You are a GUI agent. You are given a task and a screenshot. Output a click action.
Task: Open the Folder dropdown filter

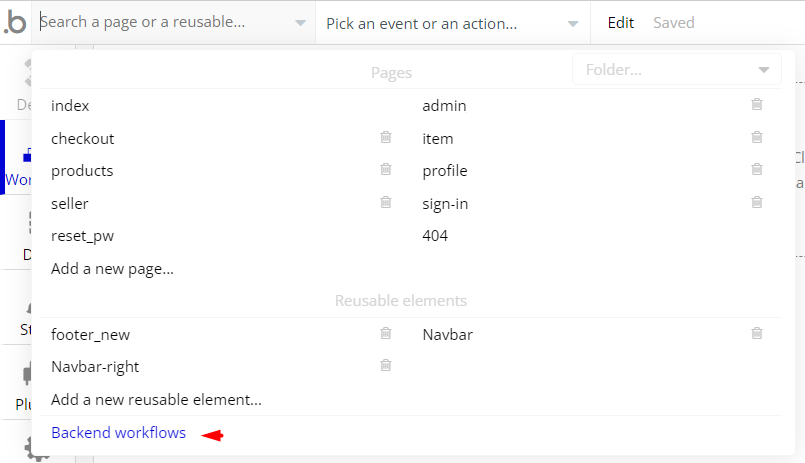[x=677, y=69]
